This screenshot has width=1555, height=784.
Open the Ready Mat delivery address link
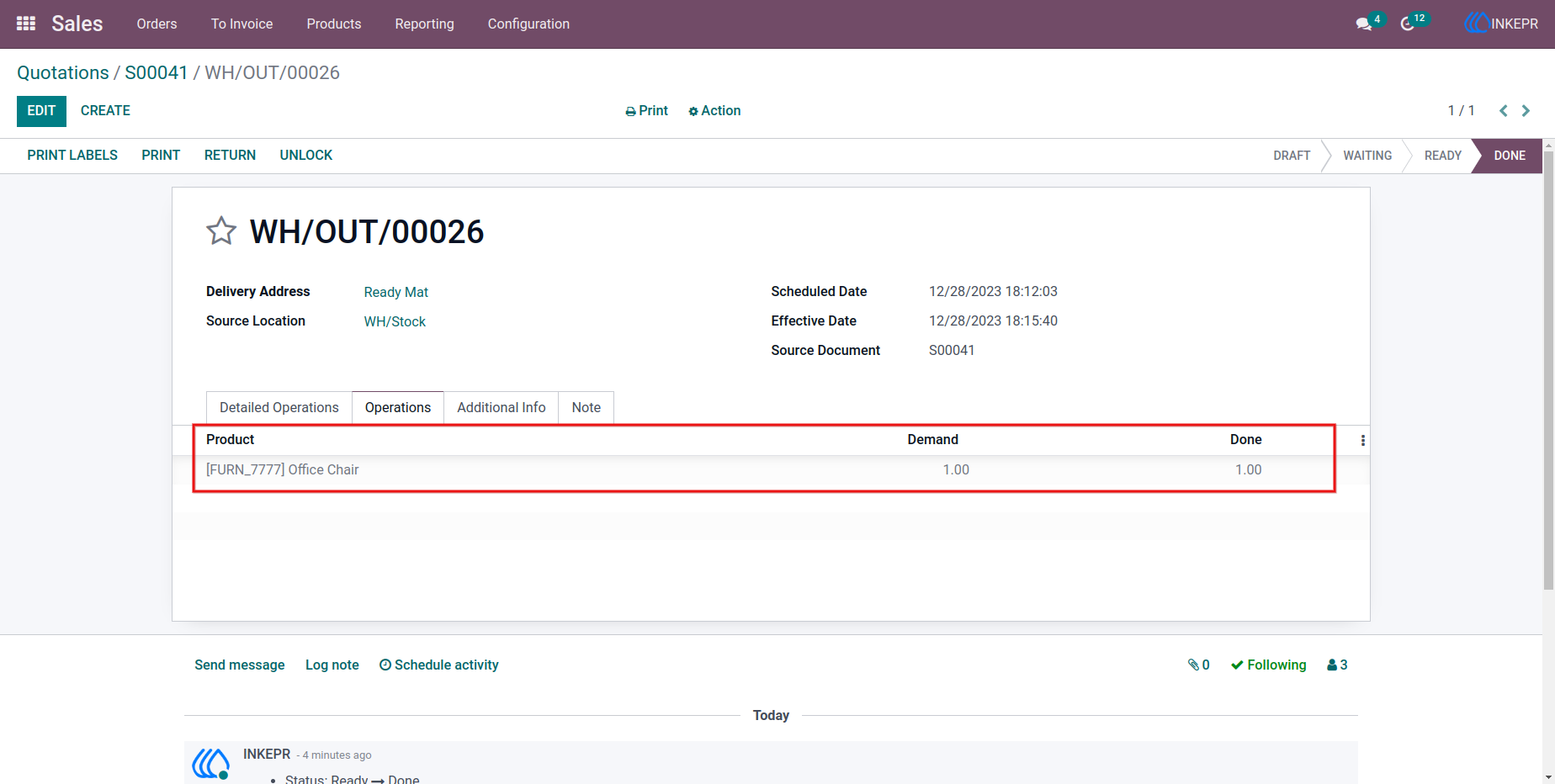396,292
